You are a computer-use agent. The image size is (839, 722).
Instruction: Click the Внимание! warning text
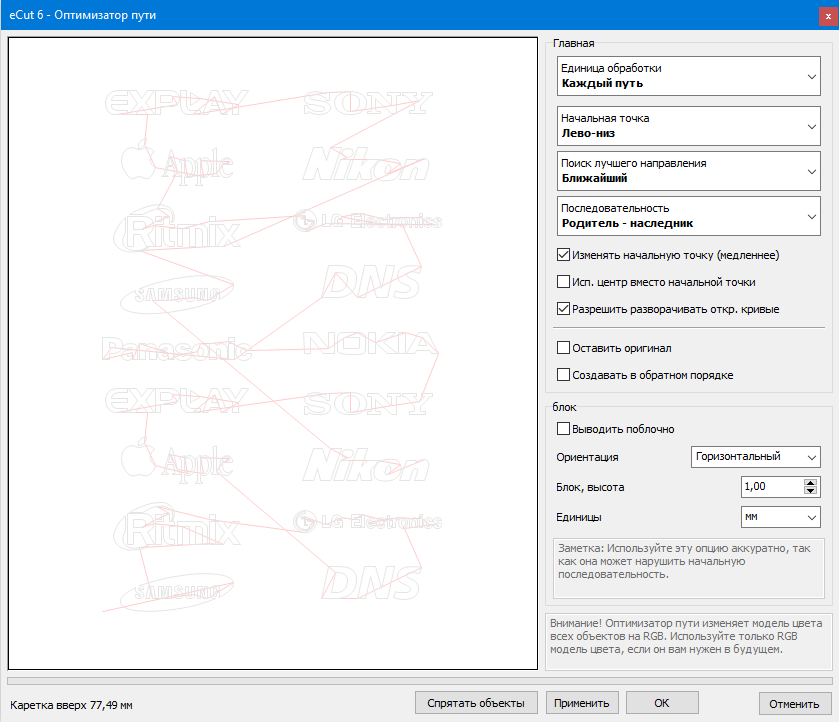tap(687, 636)
